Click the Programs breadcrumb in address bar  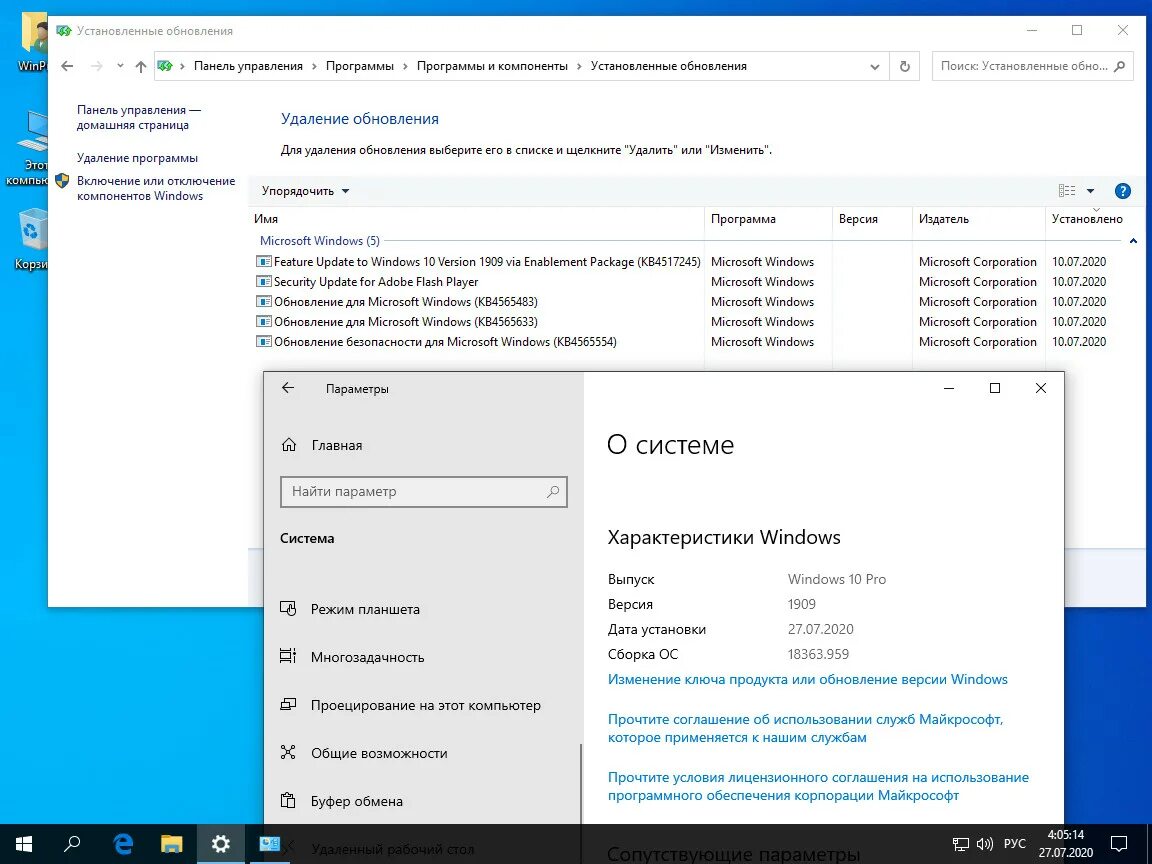point(360,66)
